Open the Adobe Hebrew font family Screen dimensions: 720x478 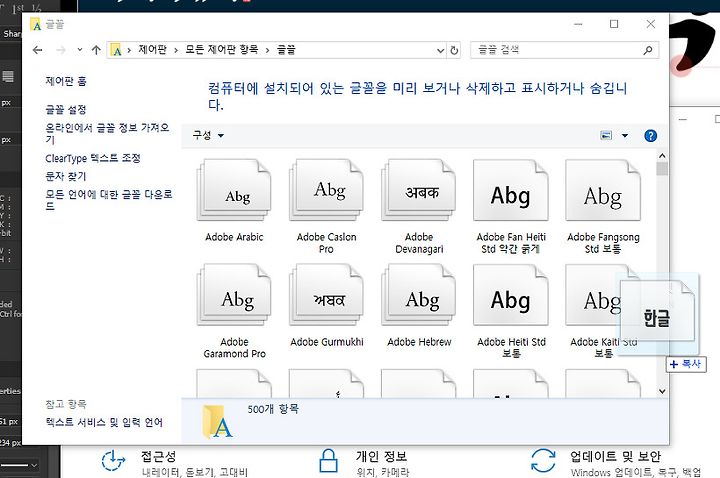418,295
